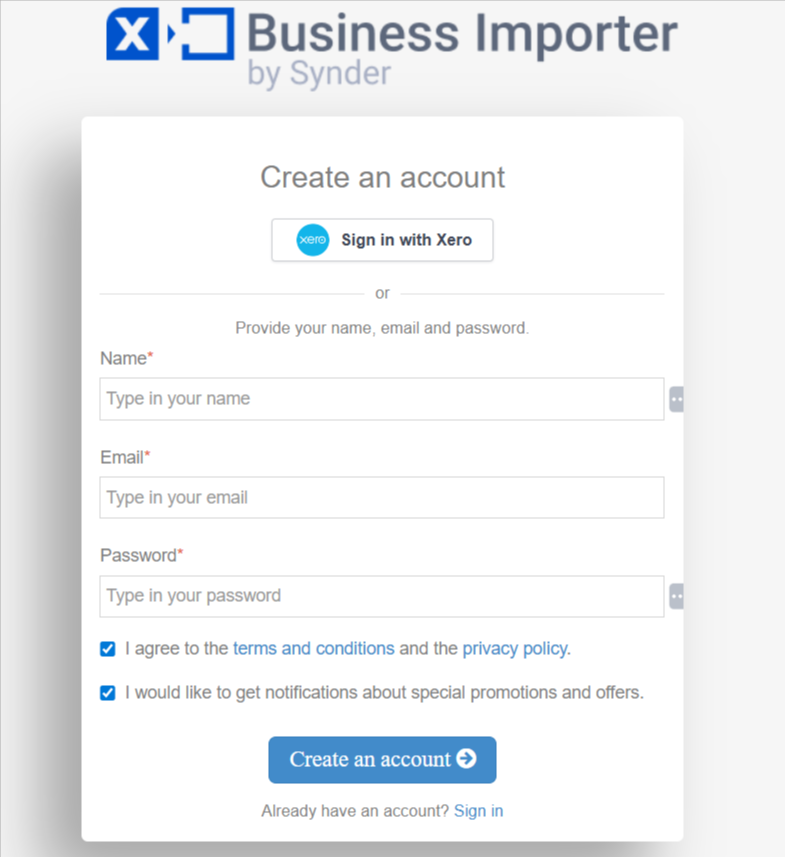Open the terms and conditions link

(313, 649)
